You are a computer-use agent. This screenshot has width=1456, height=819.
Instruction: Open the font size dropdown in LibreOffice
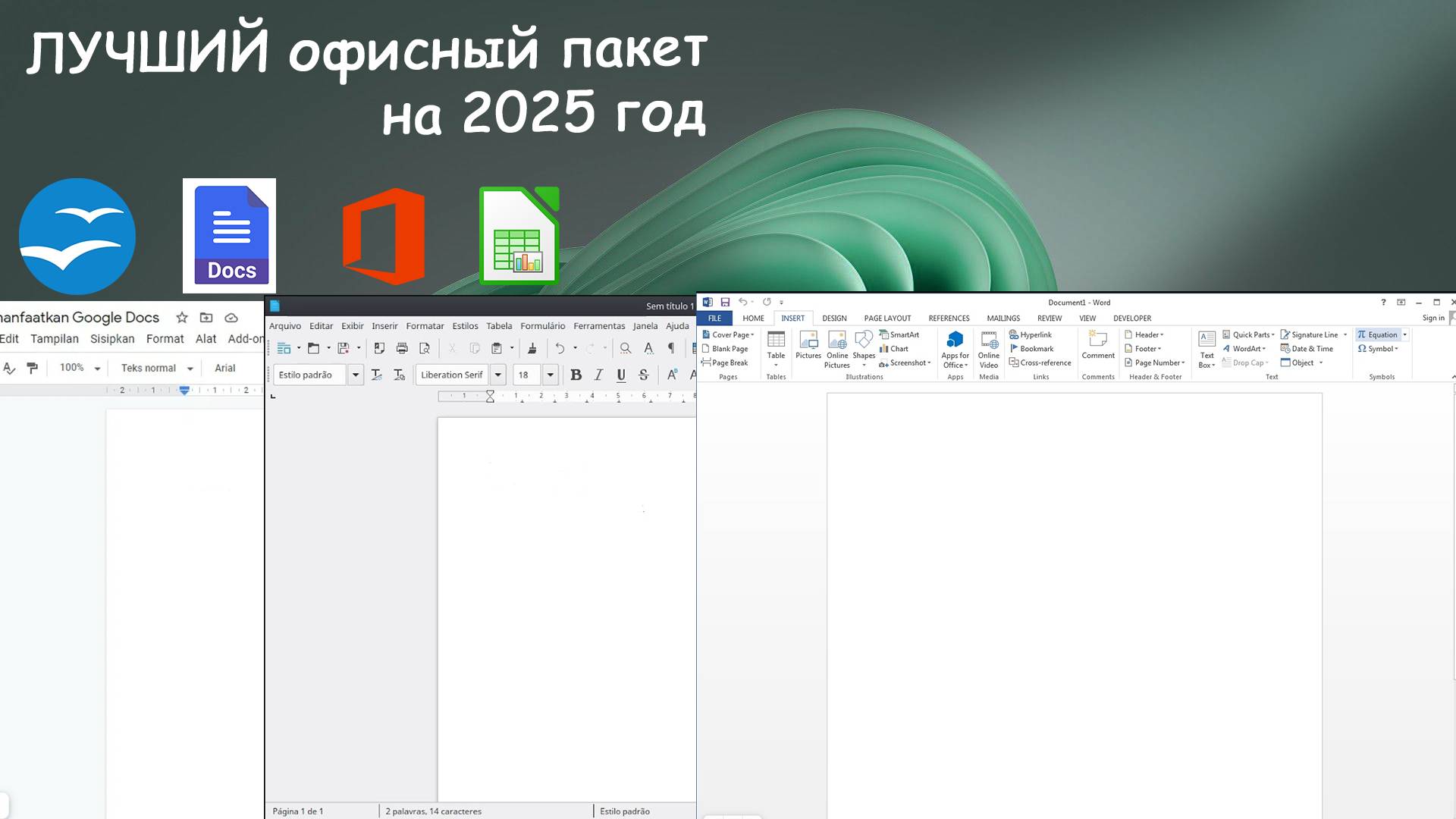(x=550, y=375)
